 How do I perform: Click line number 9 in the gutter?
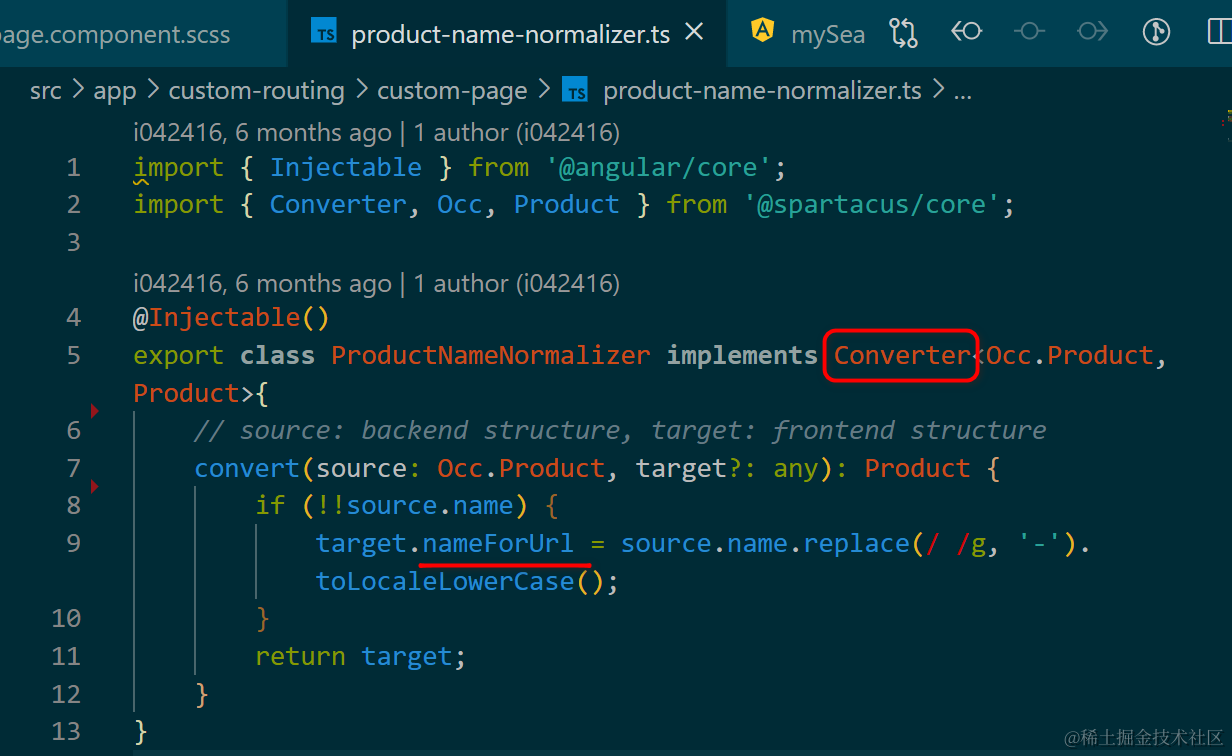coord(73,543)
